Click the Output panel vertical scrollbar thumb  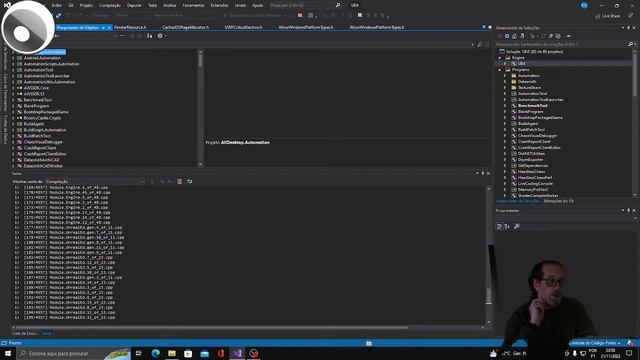pyautogui.click(x=488, y=296)
